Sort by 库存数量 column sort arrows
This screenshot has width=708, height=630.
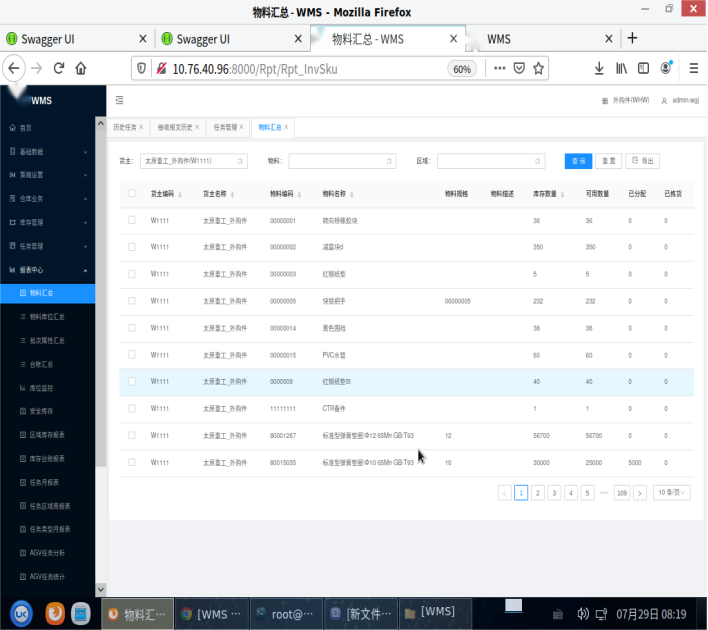[x=562, y=194]
